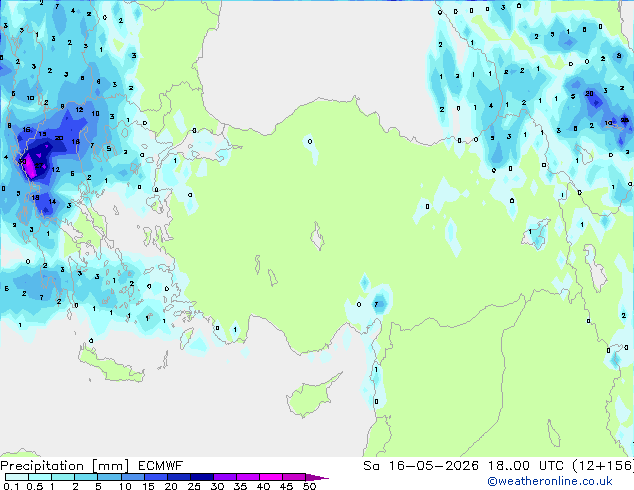This screenshot has width=634, height=490.
Task: Click the legend scale label "5"
Action: pyautogui.click(x=98, y=486)
